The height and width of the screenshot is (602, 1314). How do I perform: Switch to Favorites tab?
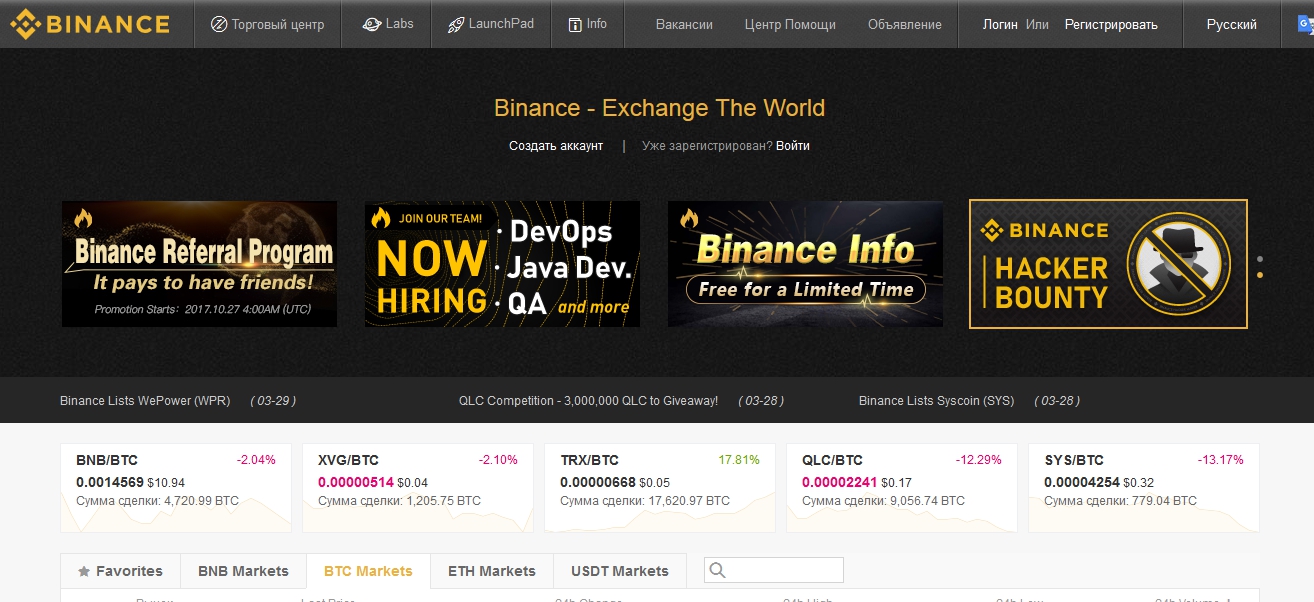[120, 571]
